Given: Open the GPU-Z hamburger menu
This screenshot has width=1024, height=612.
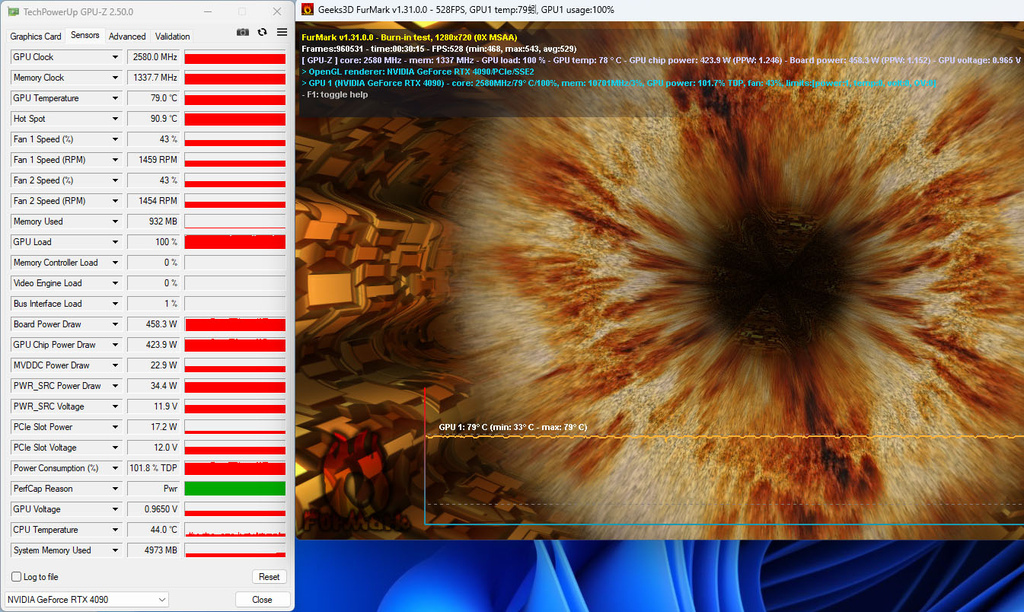Looking at the screenshot, I should point(281,32).
